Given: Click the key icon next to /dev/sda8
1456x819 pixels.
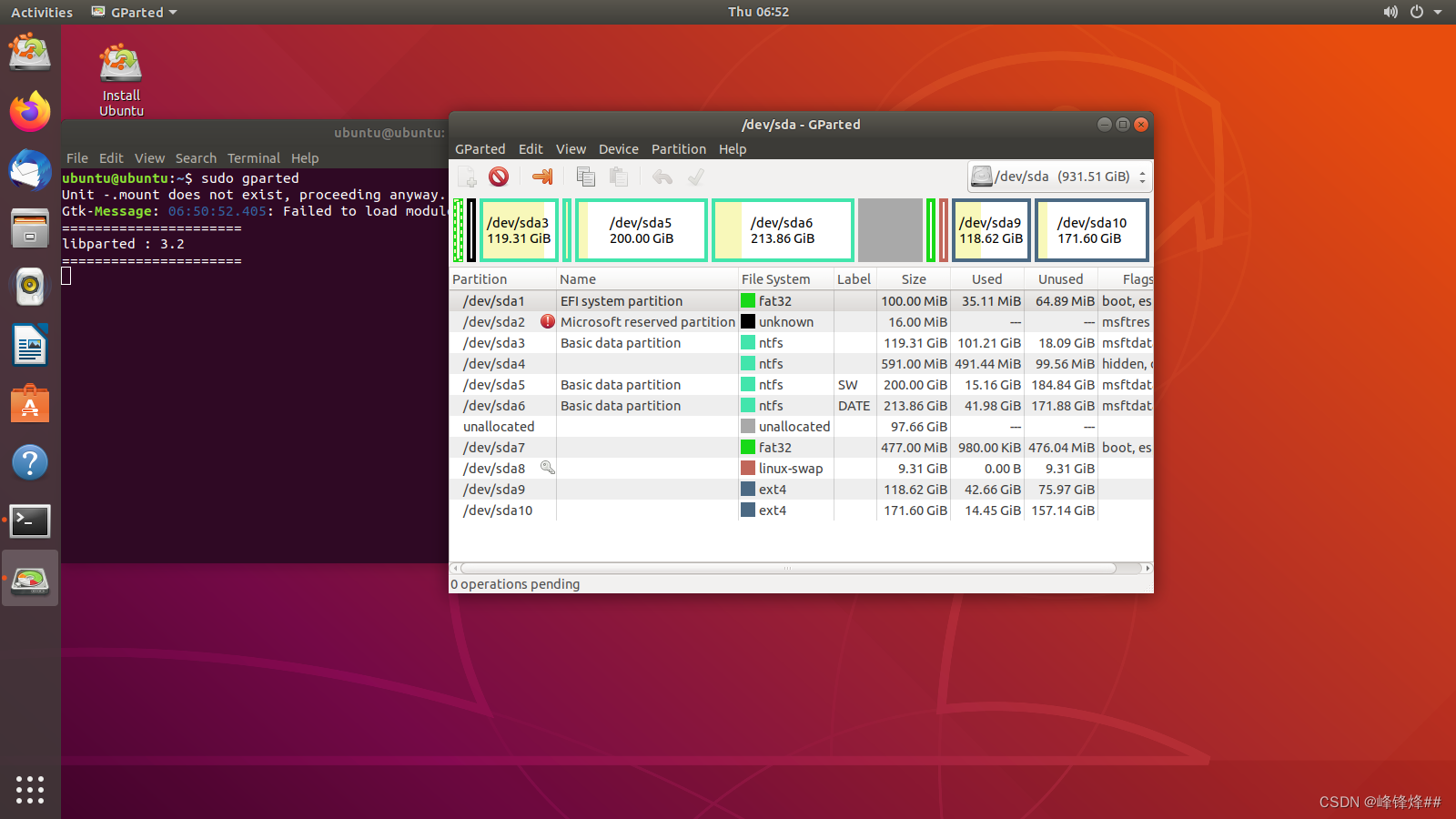Looking at the screenshot, I should (547, 467).
